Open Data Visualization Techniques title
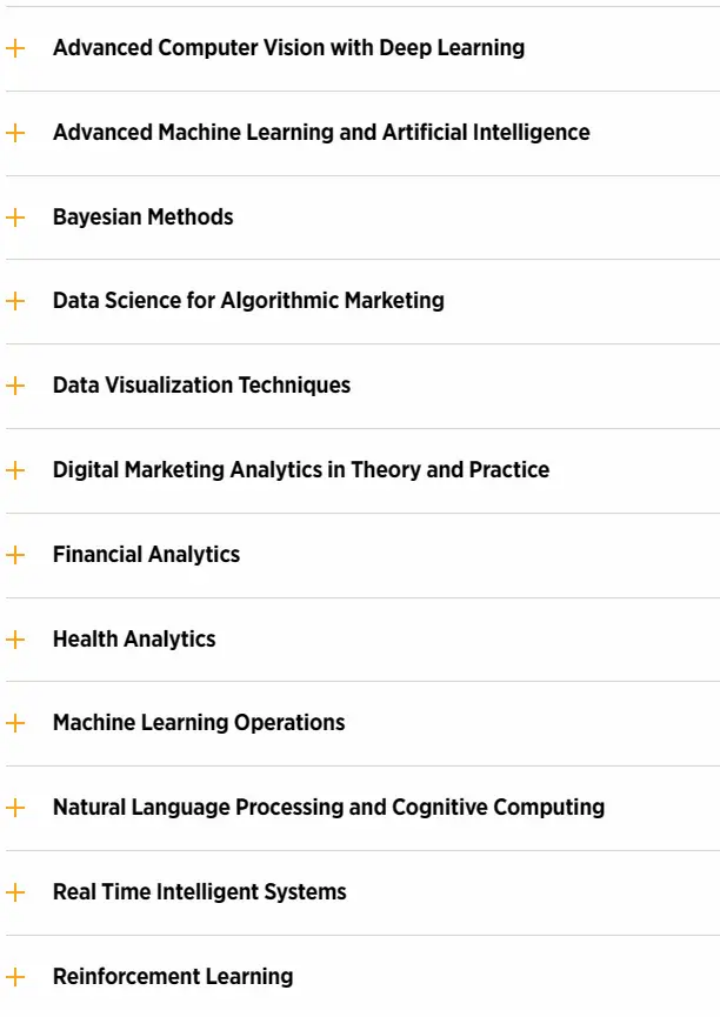 click(x=201, y=385)
